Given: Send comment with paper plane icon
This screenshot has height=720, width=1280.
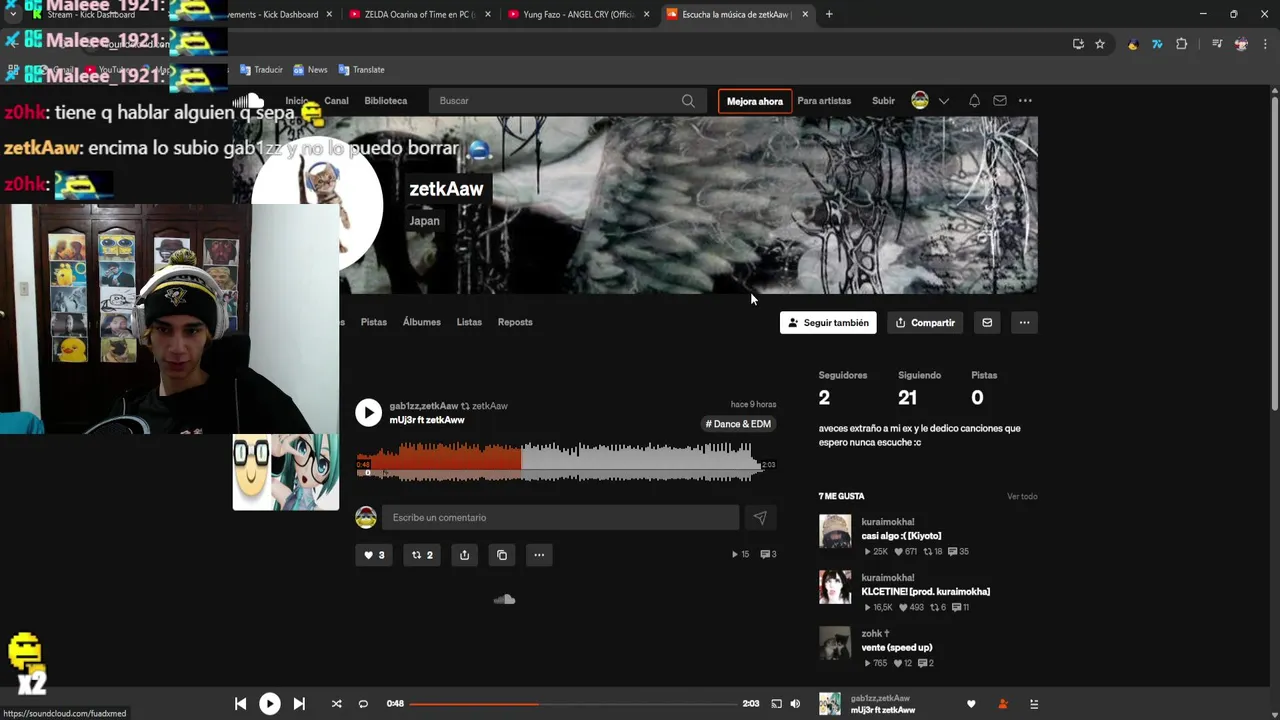Looking at the screenshot, I should tap(760, 517).
